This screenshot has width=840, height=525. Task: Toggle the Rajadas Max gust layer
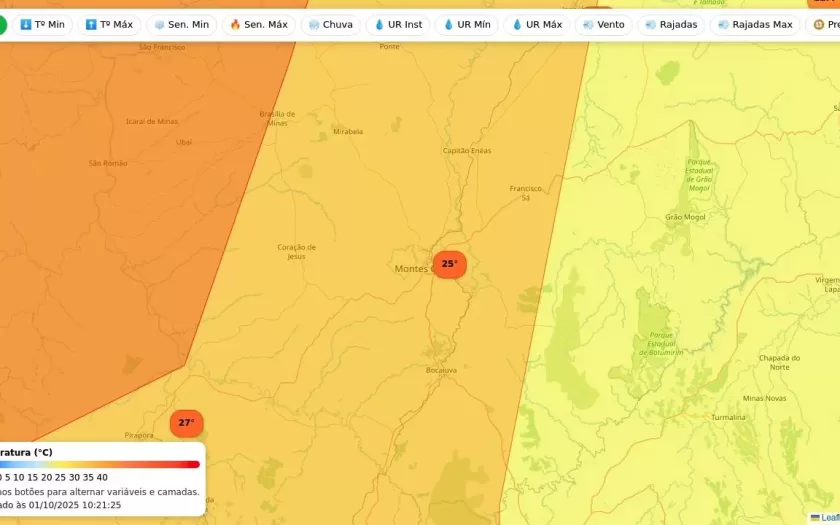pos(755,25)
